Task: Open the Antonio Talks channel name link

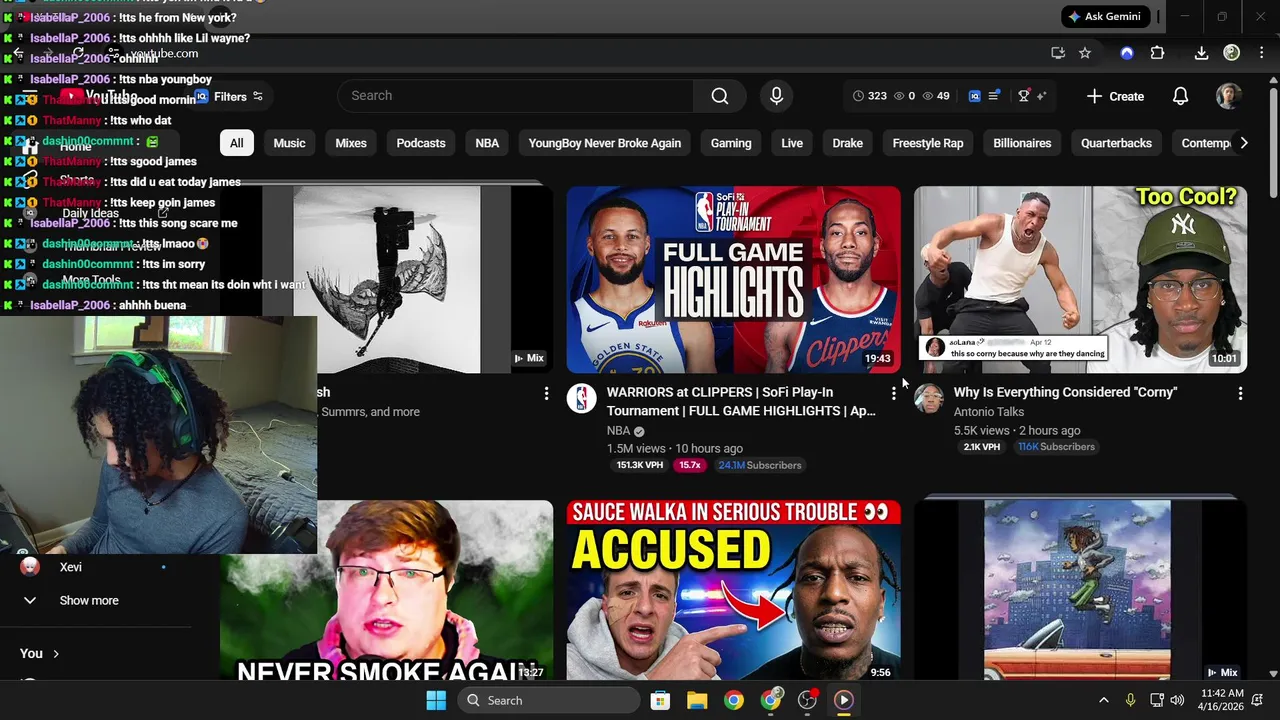Action: click(x=989, y=412)
